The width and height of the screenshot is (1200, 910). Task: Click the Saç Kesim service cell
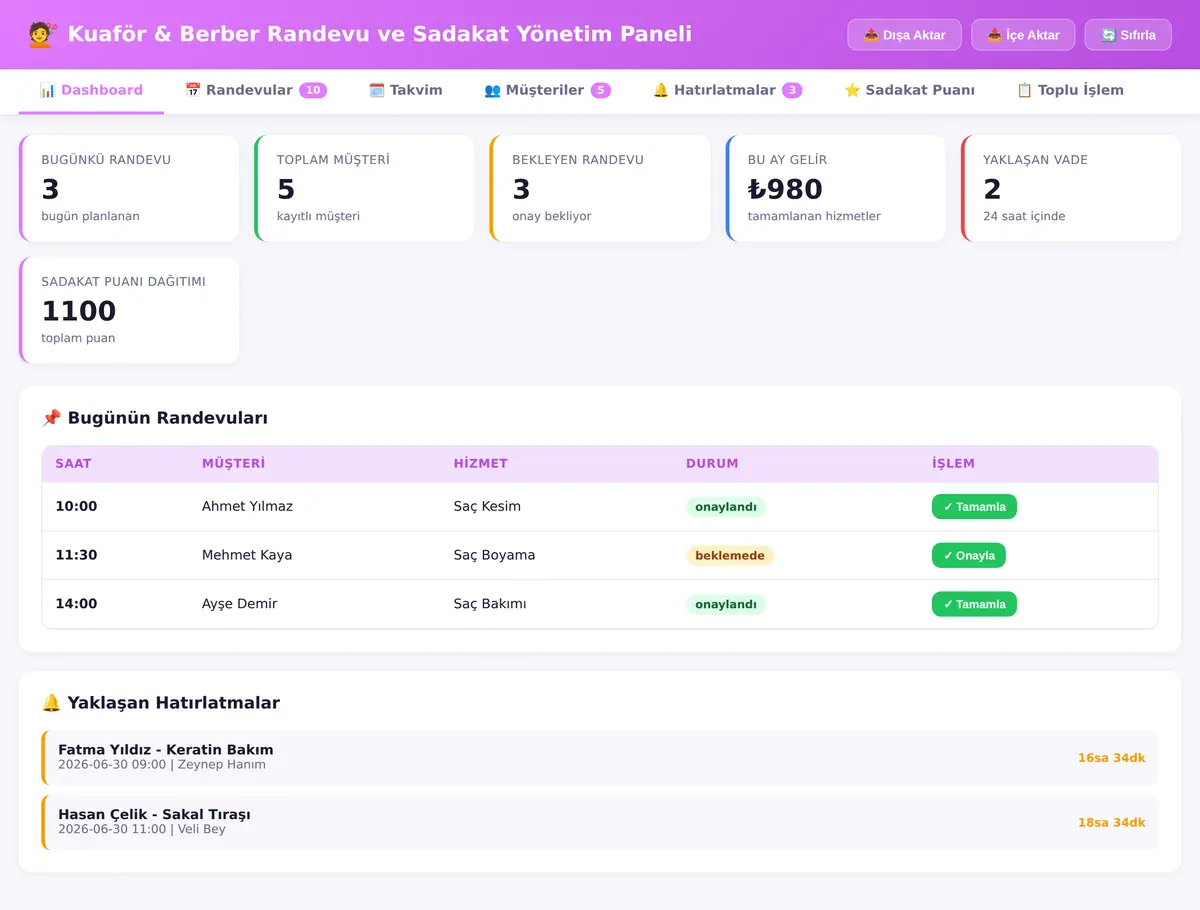click(487, 507)
